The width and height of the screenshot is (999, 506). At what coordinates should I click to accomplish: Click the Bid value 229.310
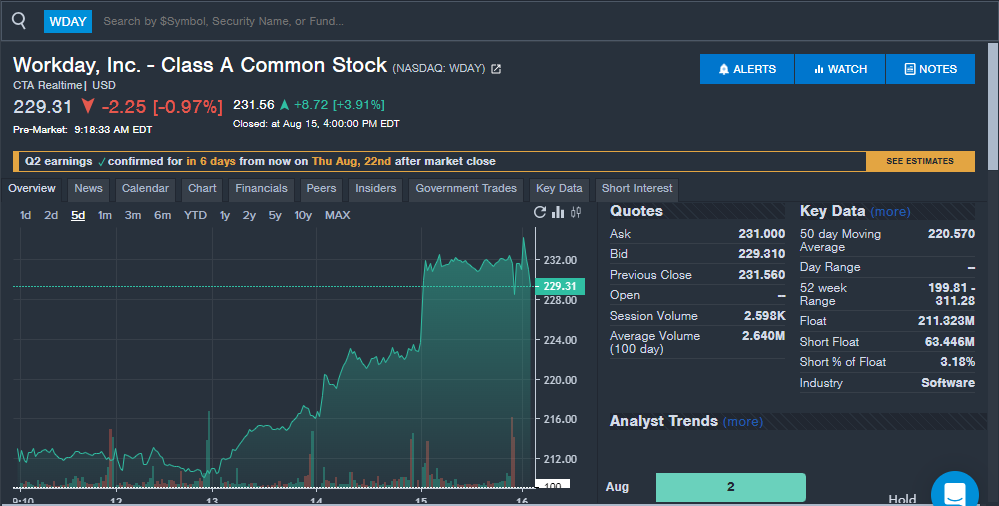[x=761, y=254]
